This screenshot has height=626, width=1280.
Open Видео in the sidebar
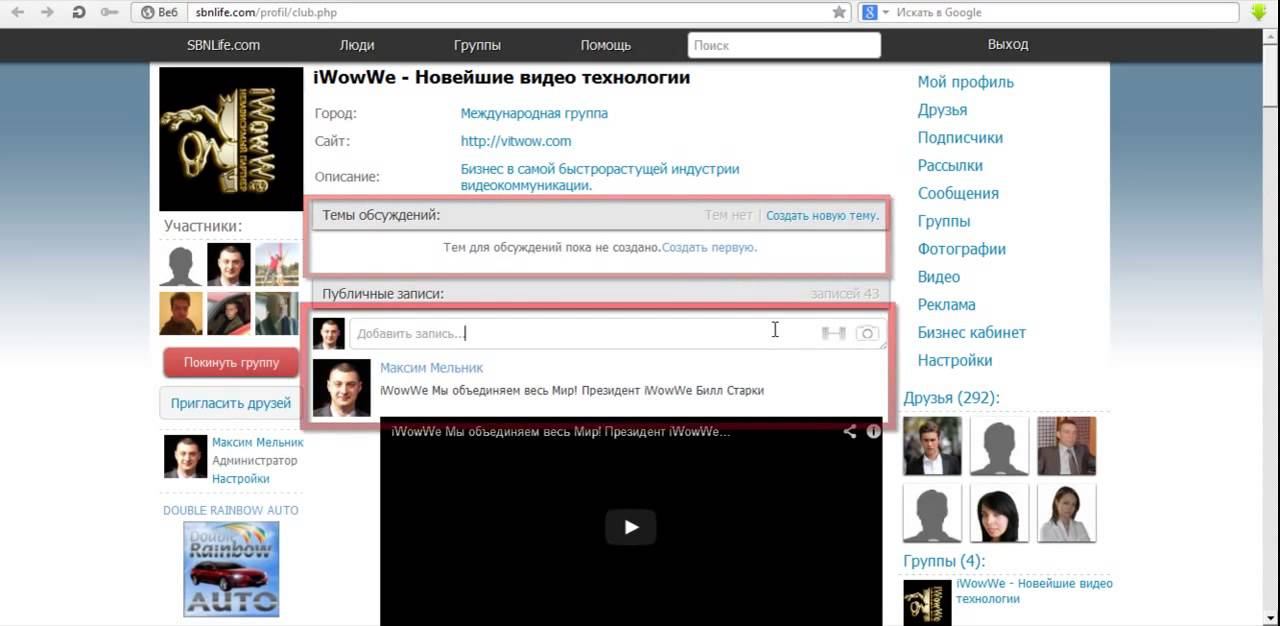(939, 277)
